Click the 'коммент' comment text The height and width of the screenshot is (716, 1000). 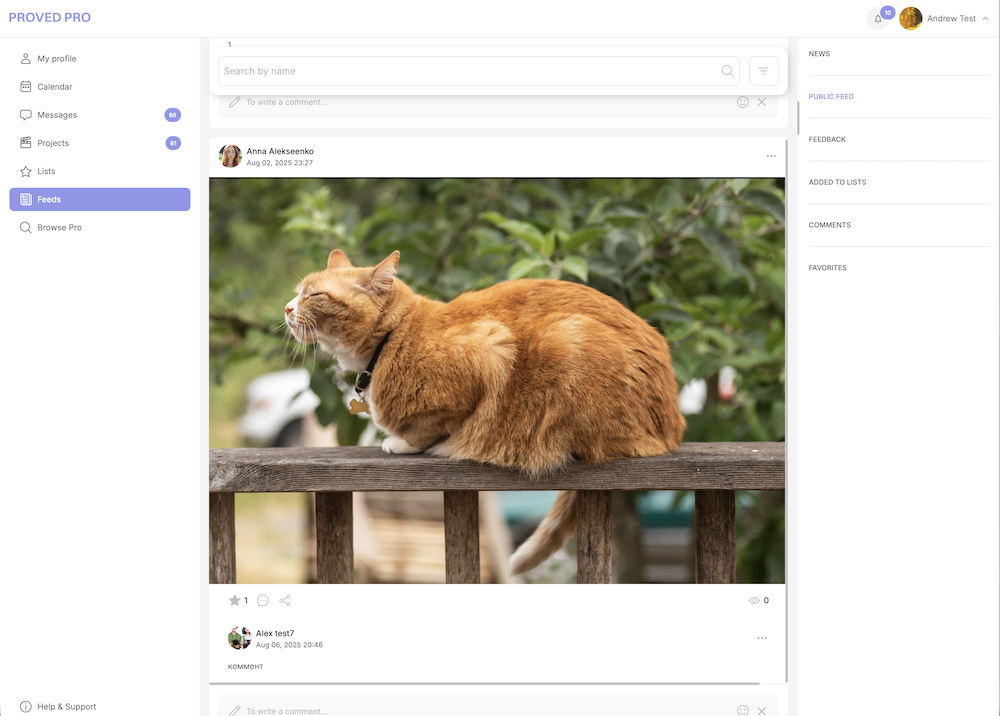tap(246, 667)
